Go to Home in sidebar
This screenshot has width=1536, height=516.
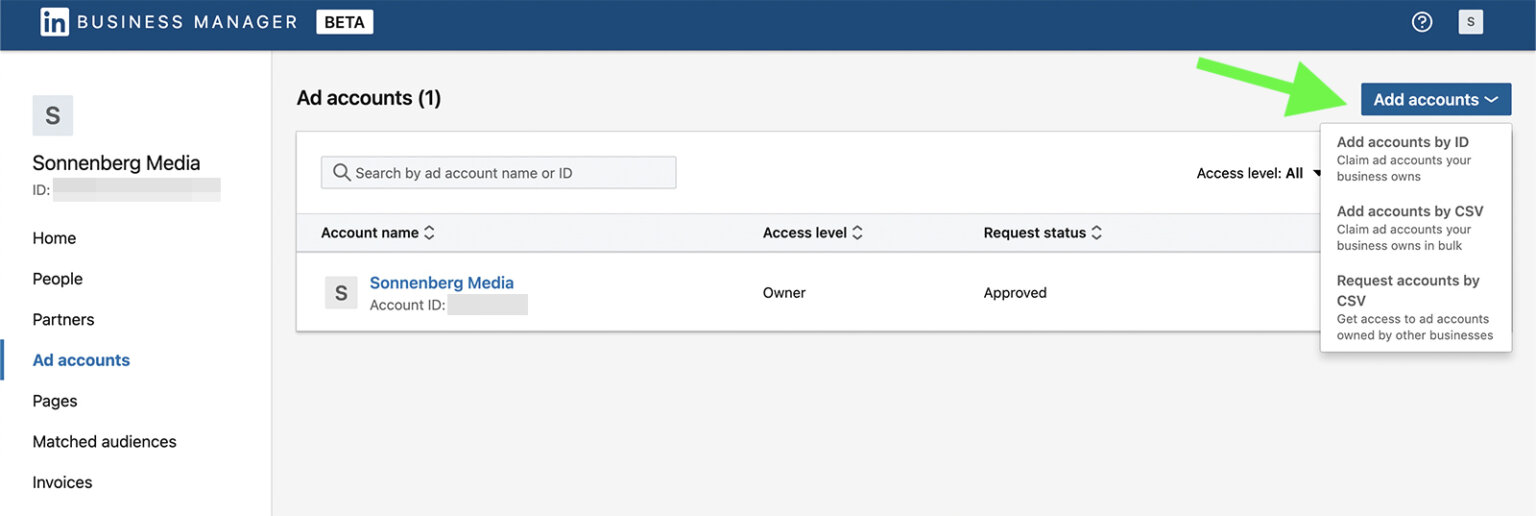click(x=54, y=238)
